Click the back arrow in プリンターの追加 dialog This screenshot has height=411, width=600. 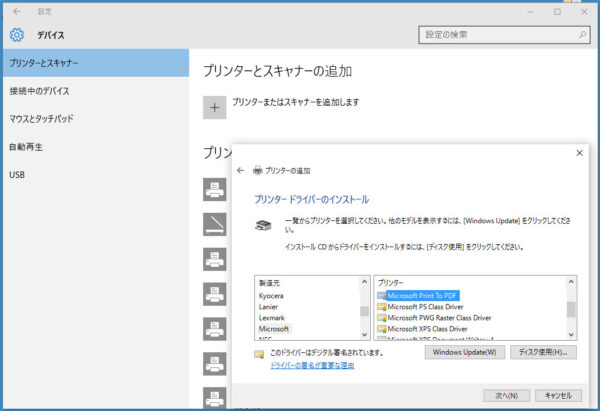pyautogui.click(x=240, y=170)
